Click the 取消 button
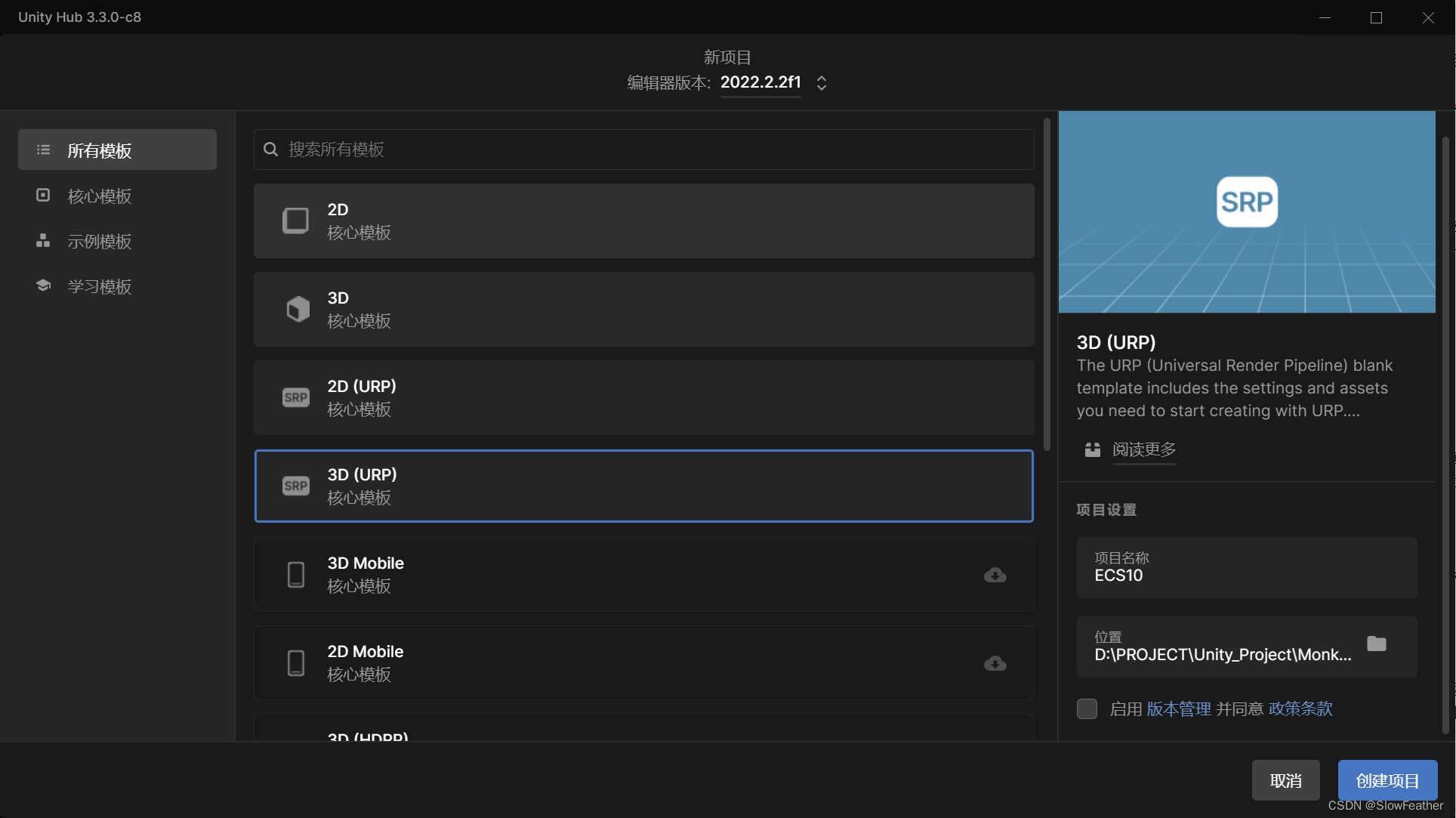The image size is (1456, 818). click(x=1285, y=780)
